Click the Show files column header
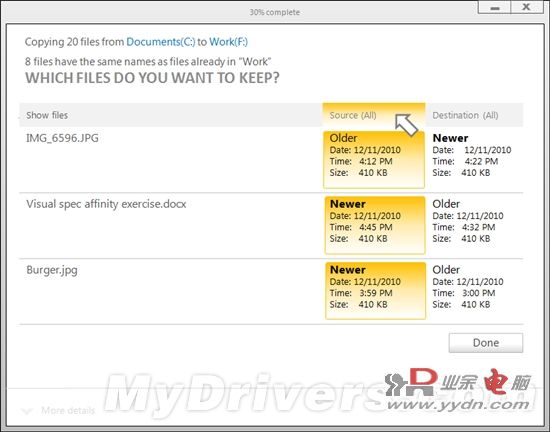Viewport: 550px width, 432px height. coord(47,115)
